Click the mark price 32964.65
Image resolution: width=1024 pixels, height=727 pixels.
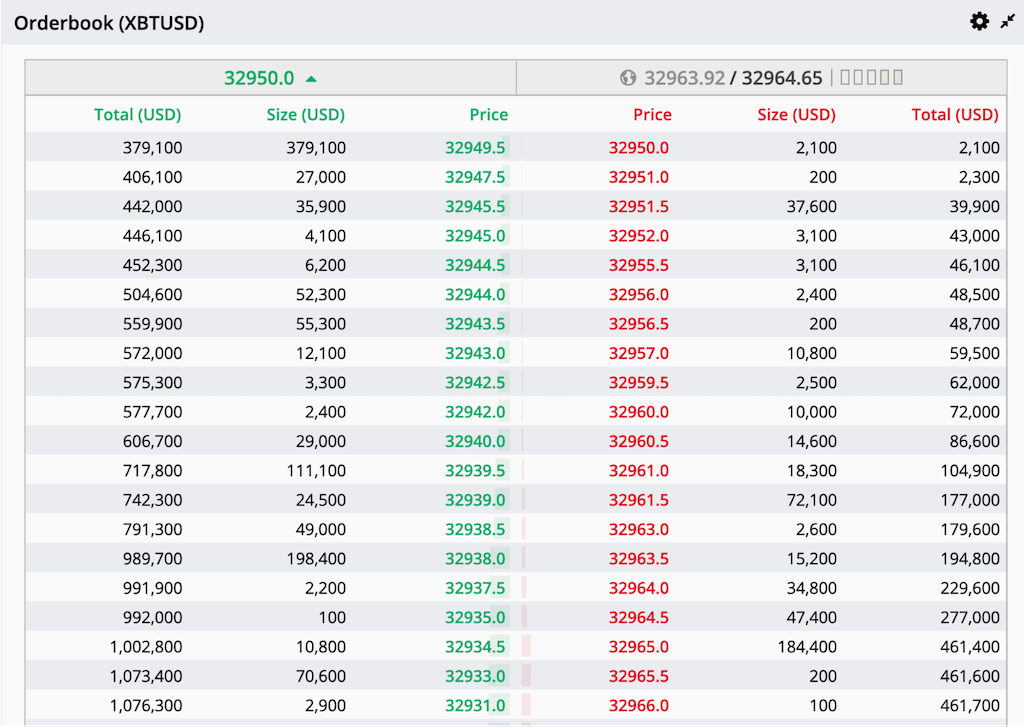coord(782,78)
